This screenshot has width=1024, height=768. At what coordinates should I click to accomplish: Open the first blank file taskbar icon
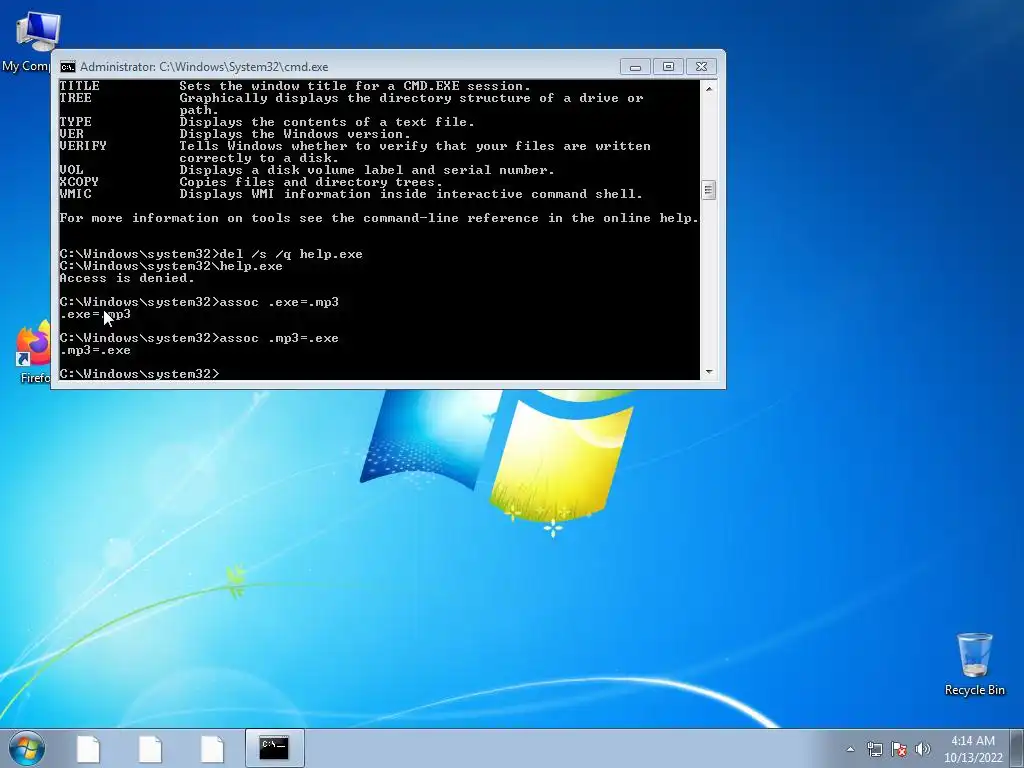pyautogui.click(x=88, y=749)
